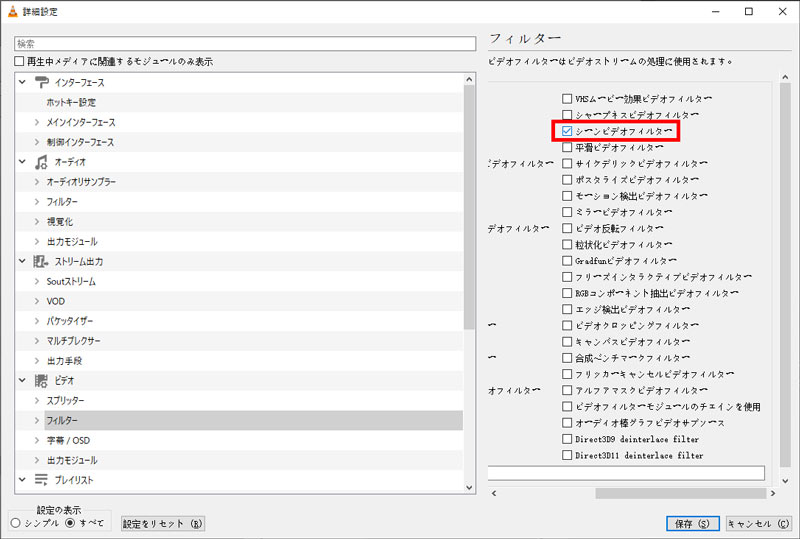Open the ホットキー設定 tree entry
The height and width of the screenshot is (539, 800).
71,102
